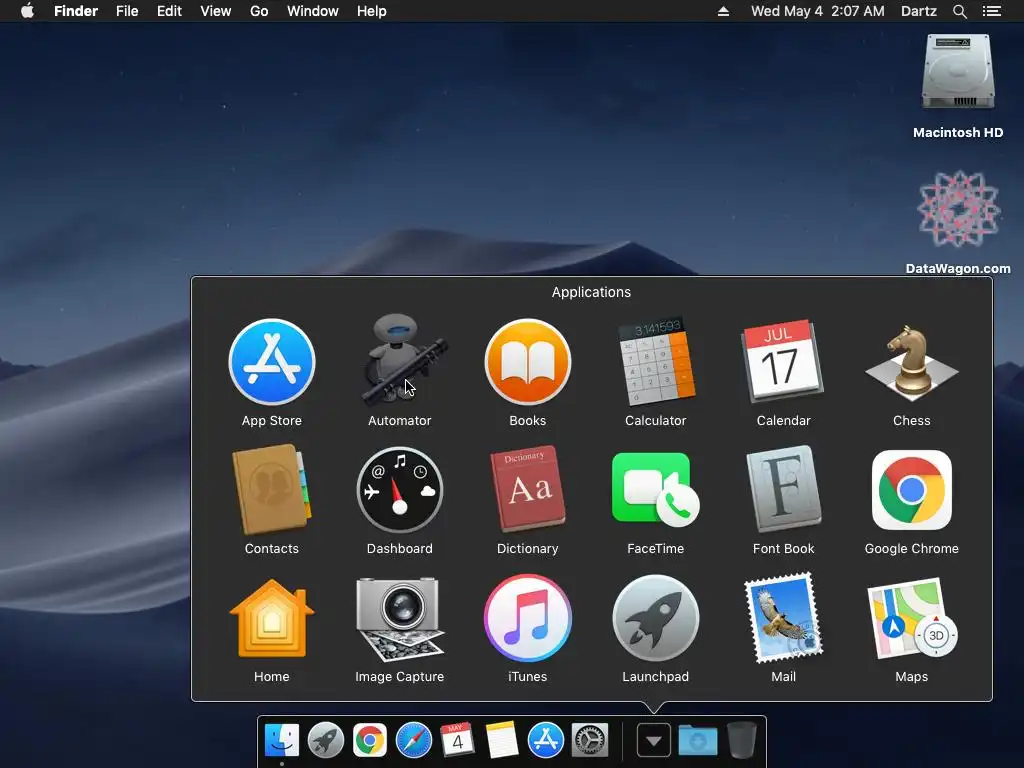
Task: Click the Applications stack title
Action: coord(591,292)
